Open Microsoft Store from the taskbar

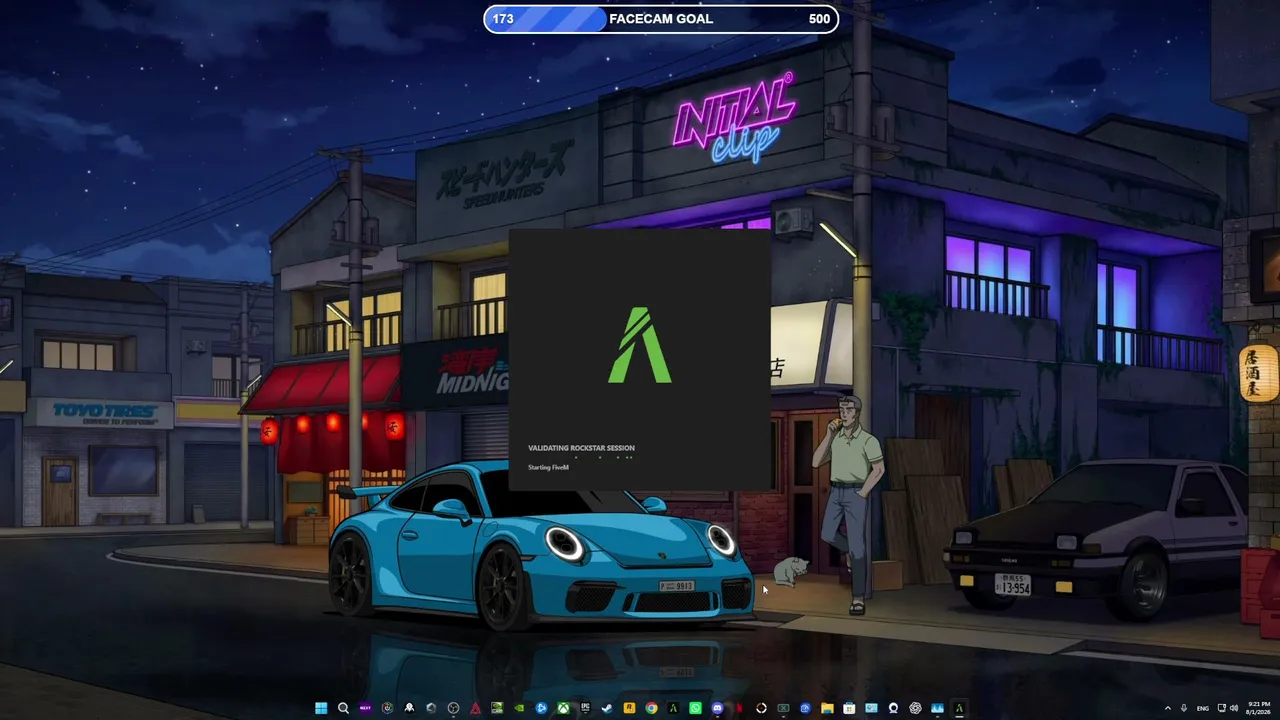pyautogui.click(x=849, y=708)
